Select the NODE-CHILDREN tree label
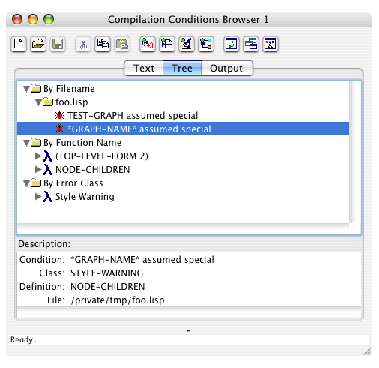 click(93, 170)
